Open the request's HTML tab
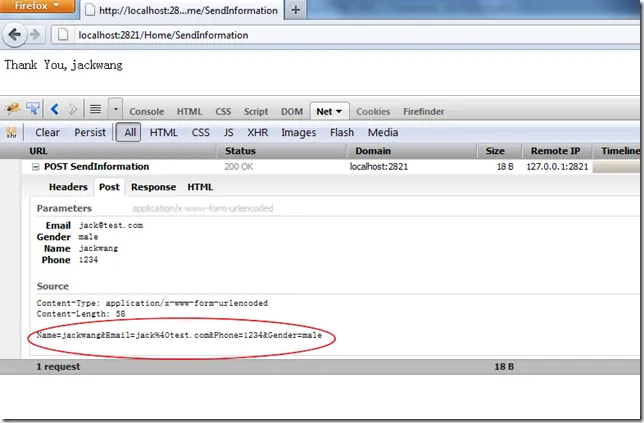Image resolution: width=644 pixels, height=423 pixels. [x=200, y=187]
